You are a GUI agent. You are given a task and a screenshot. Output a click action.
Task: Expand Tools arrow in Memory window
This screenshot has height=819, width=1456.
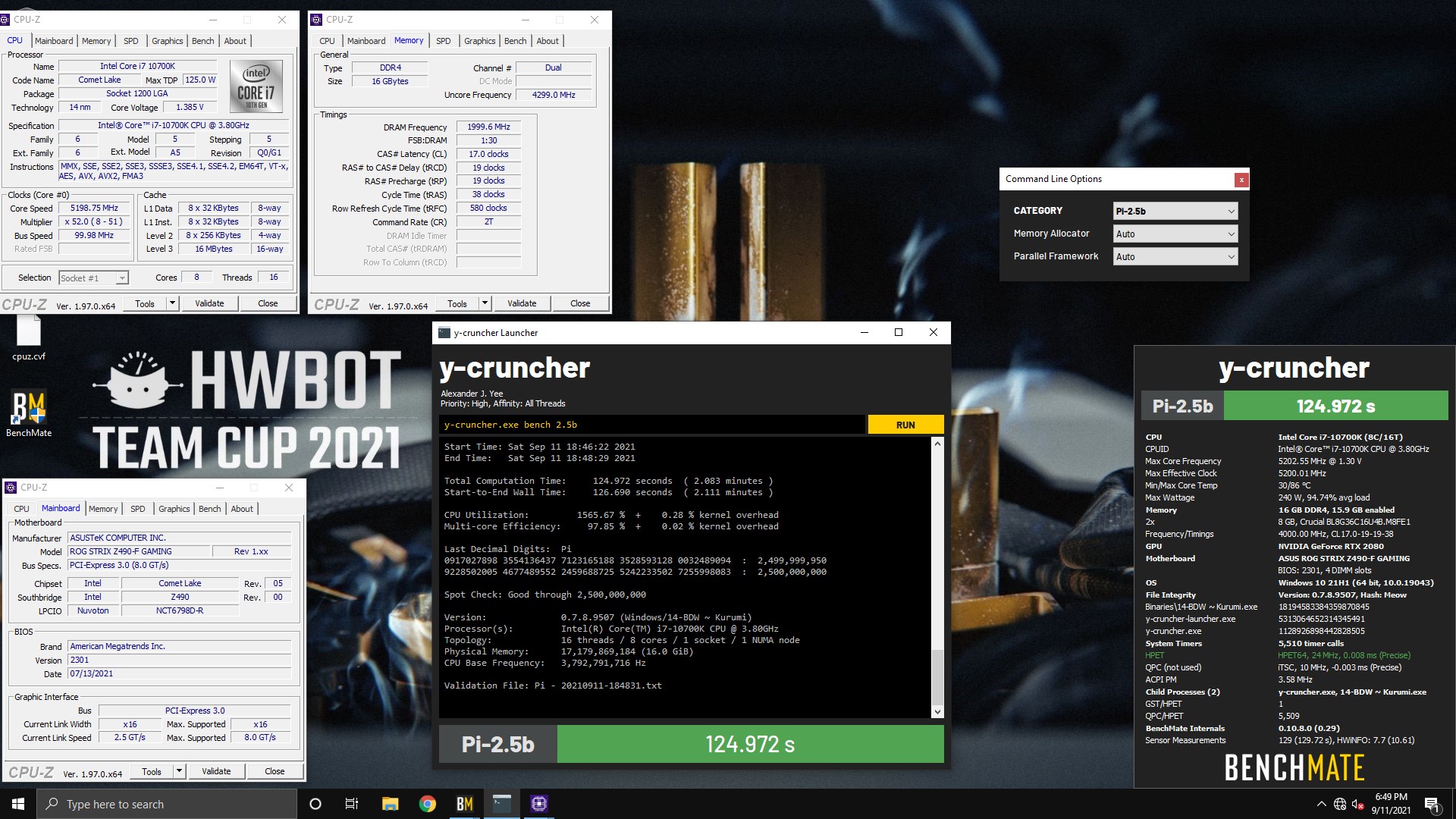click(485, 303)
